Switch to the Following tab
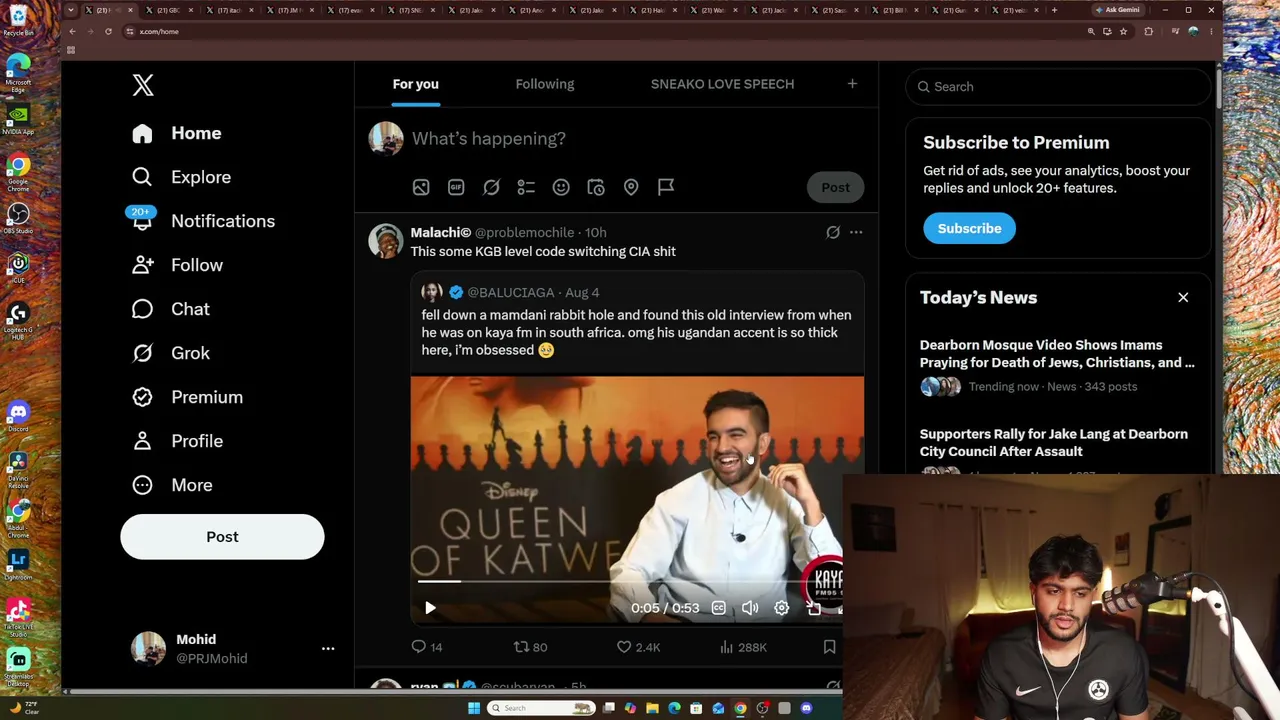1280x720 pixels. point(545,84)
